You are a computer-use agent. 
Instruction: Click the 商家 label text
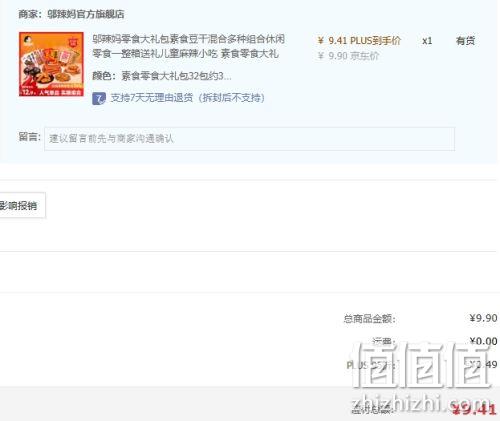(32, 14)
